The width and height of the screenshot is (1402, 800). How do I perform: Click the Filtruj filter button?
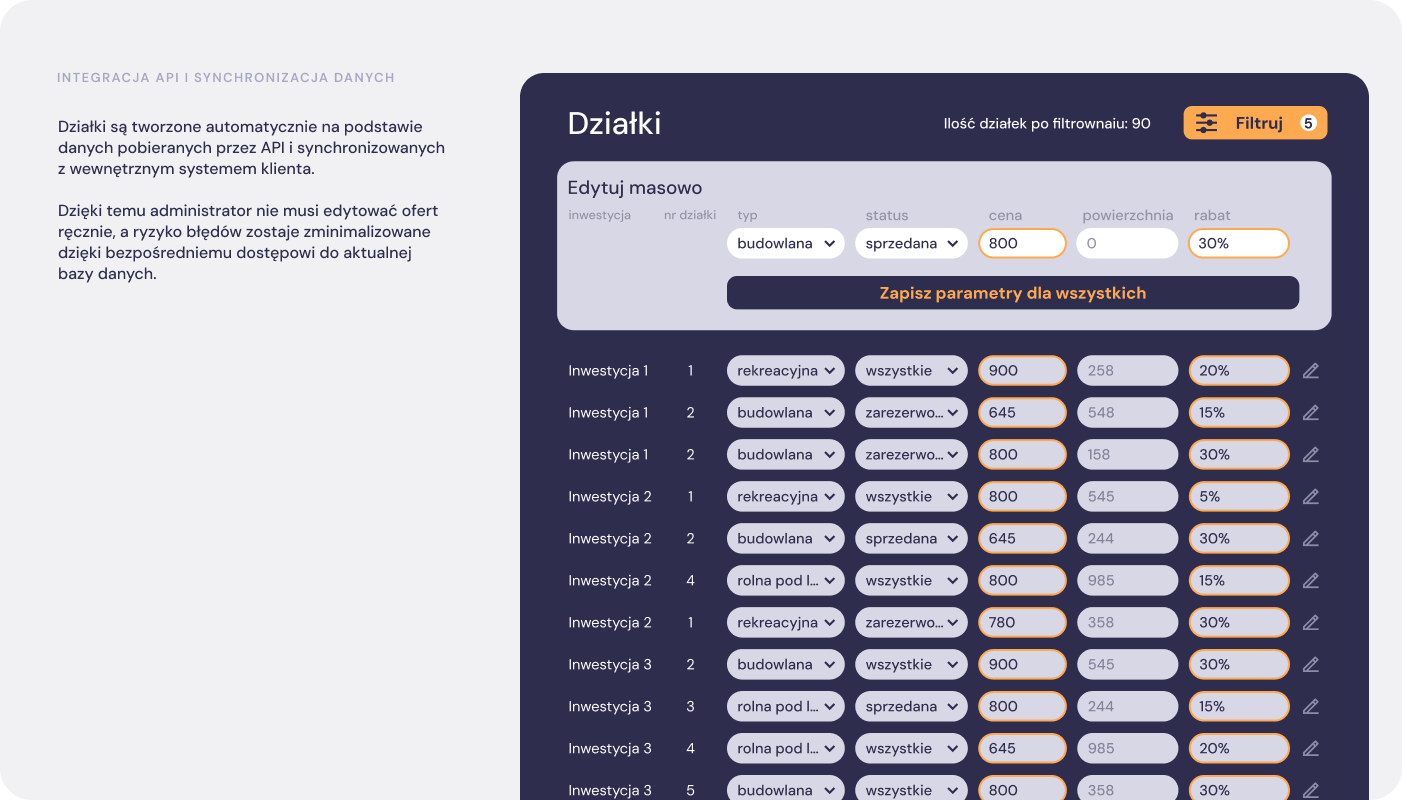pyautogui.click(x=1255, y=123)
